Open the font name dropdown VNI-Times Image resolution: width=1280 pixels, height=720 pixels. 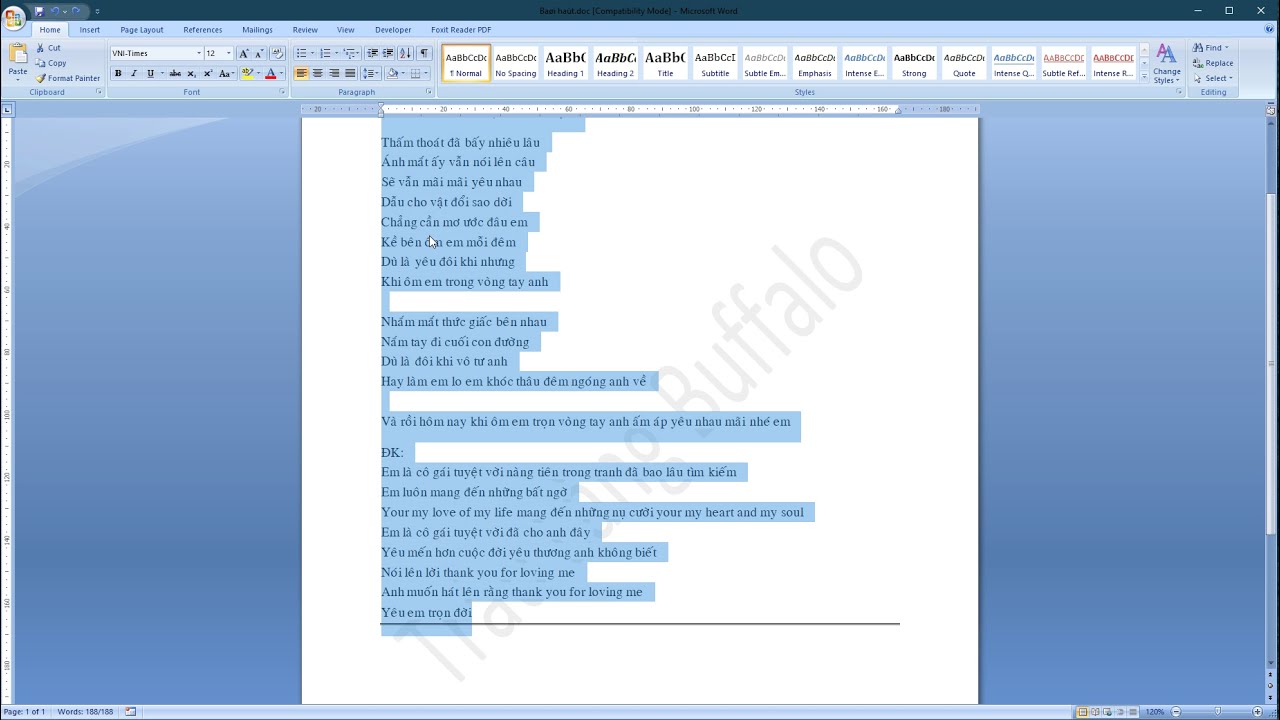pos(198,53)
